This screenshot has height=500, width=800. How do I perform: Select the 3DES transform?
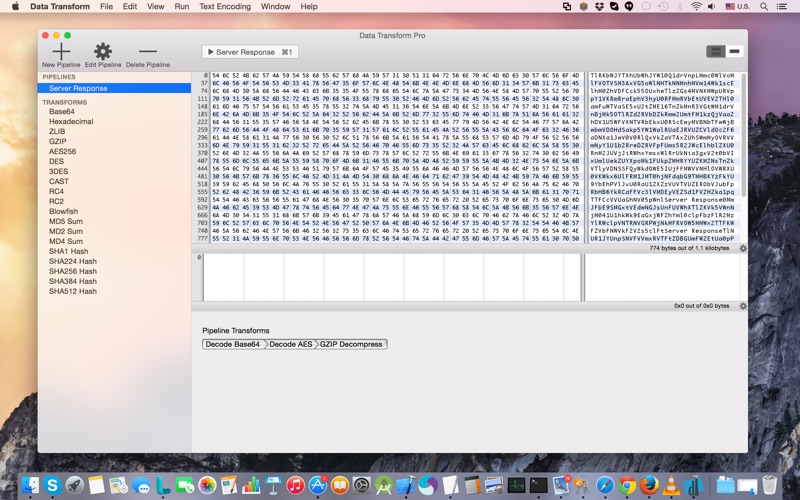(x=59, y=171)
